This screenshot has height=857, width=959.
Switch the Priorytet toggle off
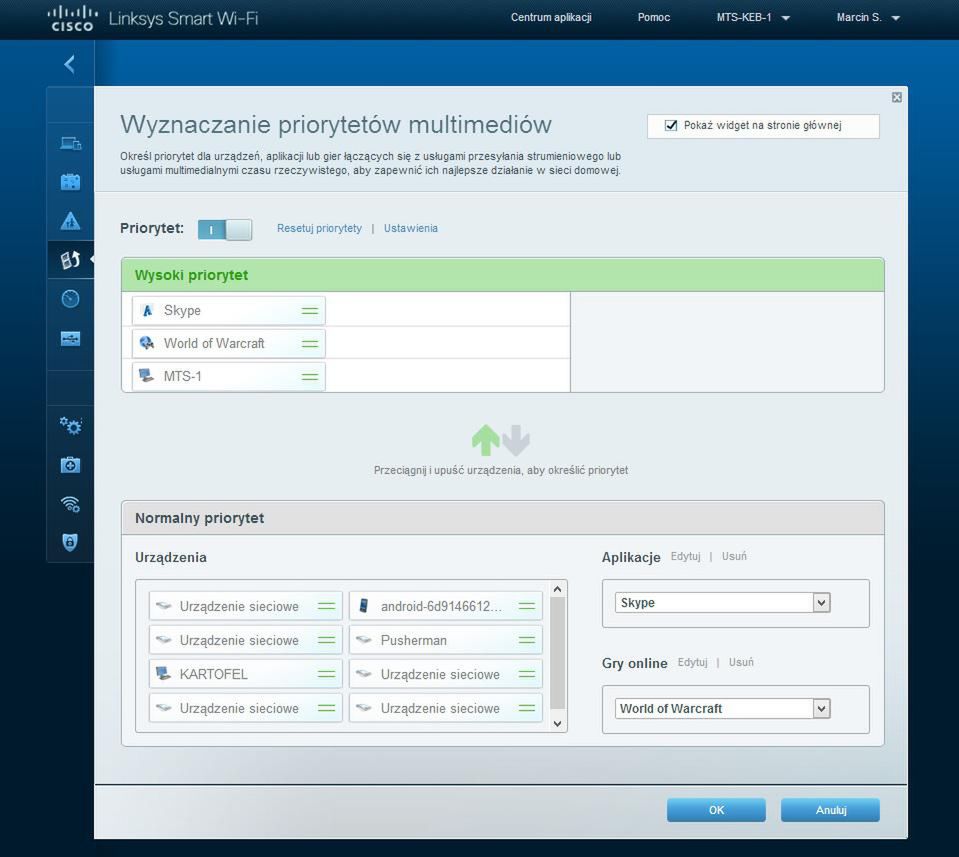tap(224, 230)
